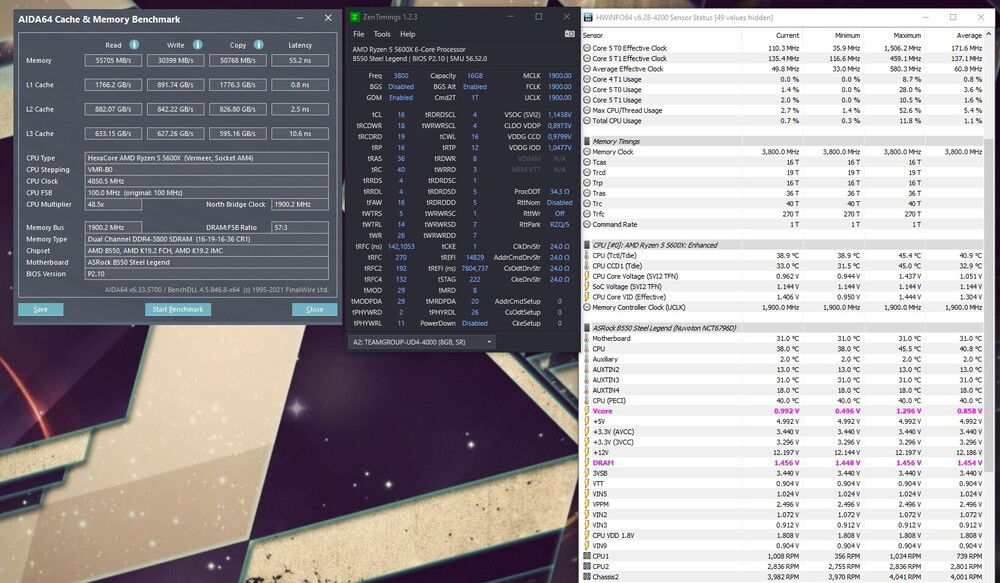The width and height of the screenshot is (1000, 583).
Task: Click the Motherboard temperature sensor icon
Action: [587, 338]
